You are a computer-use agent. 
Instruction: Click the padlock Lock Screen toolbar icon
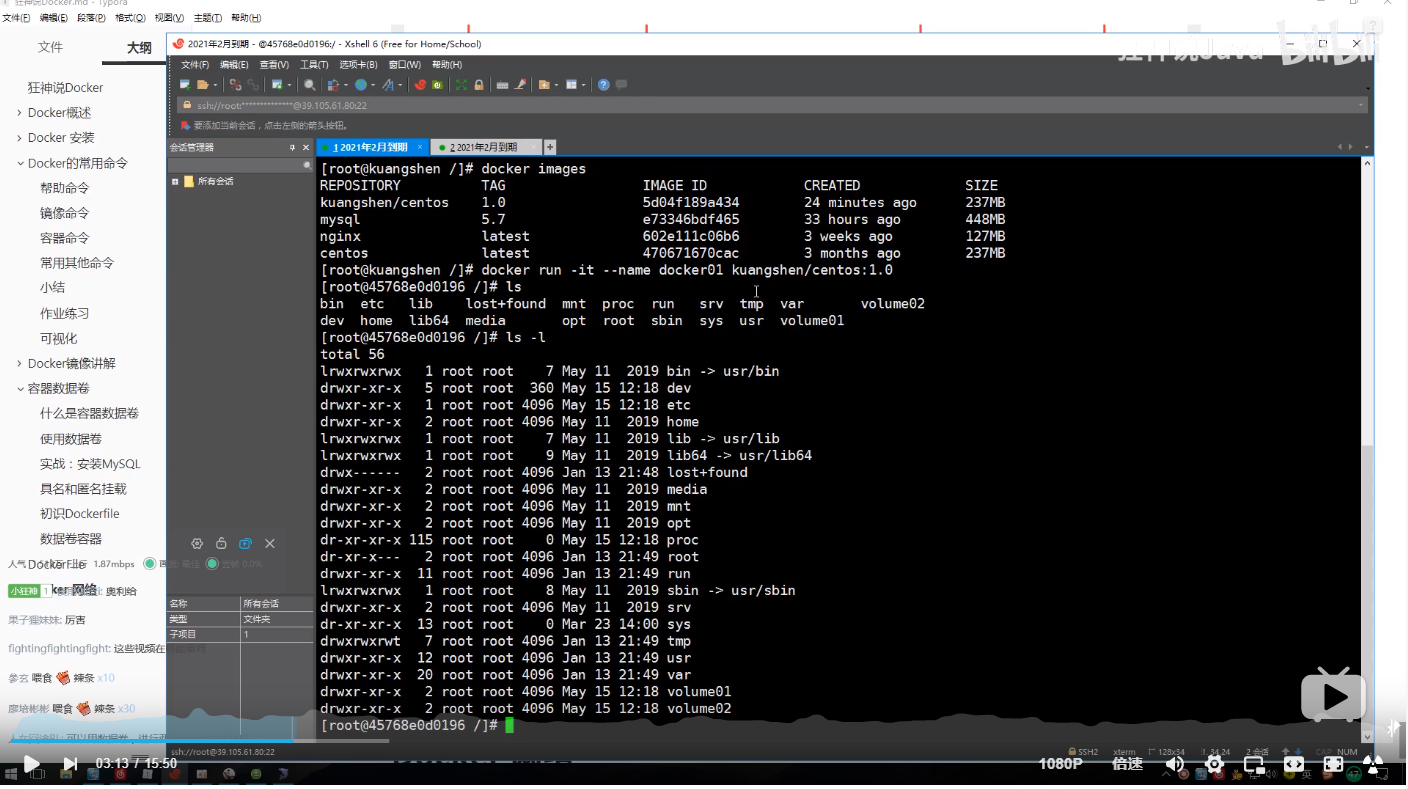tap(479, 85)
